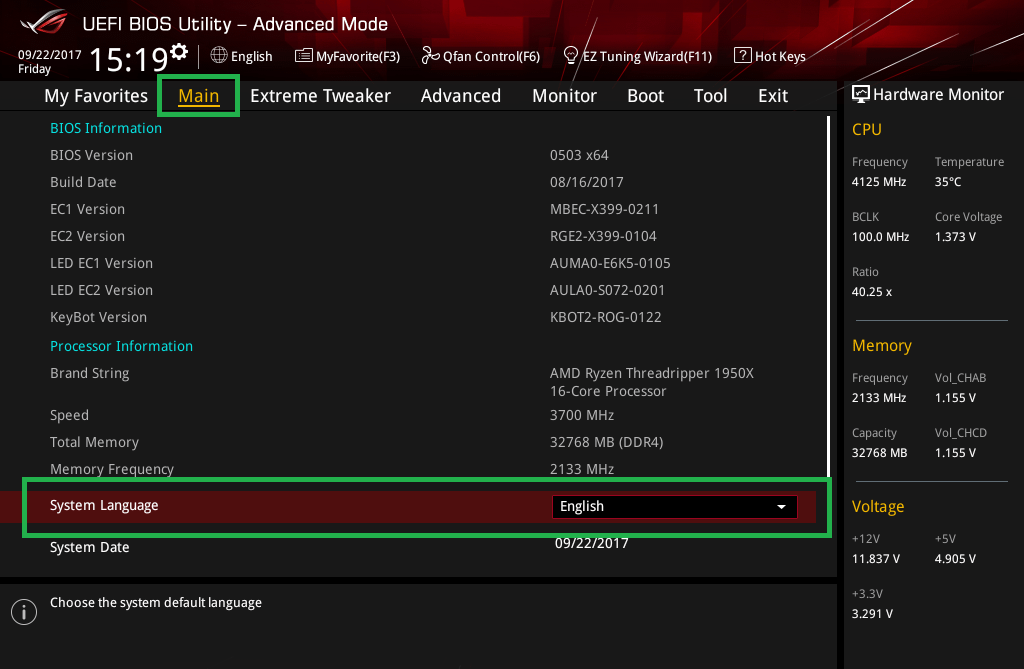Open Qfan Control(F6) fan icon
The image size is (1024, 669).
pos(430,56)
